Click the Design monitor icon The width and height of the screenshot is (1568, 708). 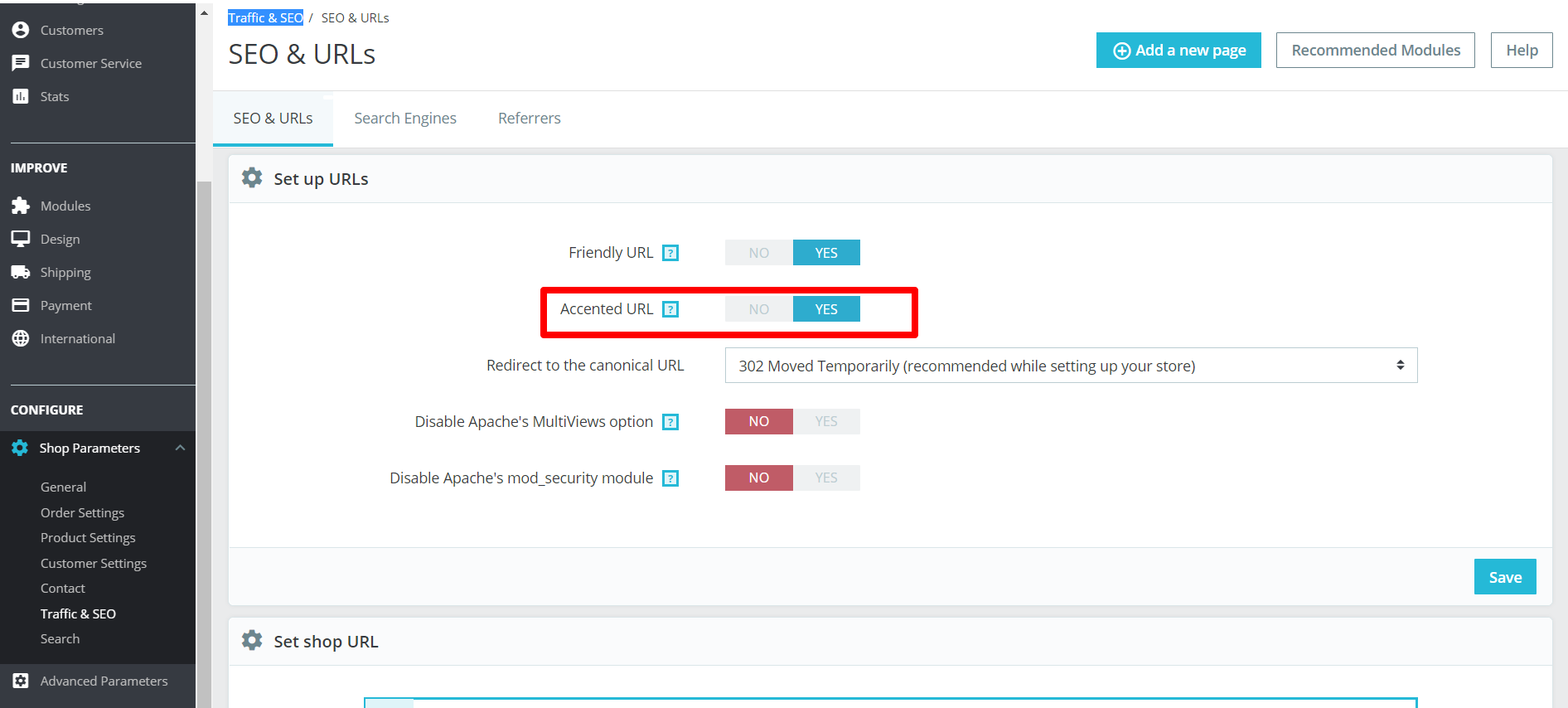pyautogui.click(x=21, y=239)
